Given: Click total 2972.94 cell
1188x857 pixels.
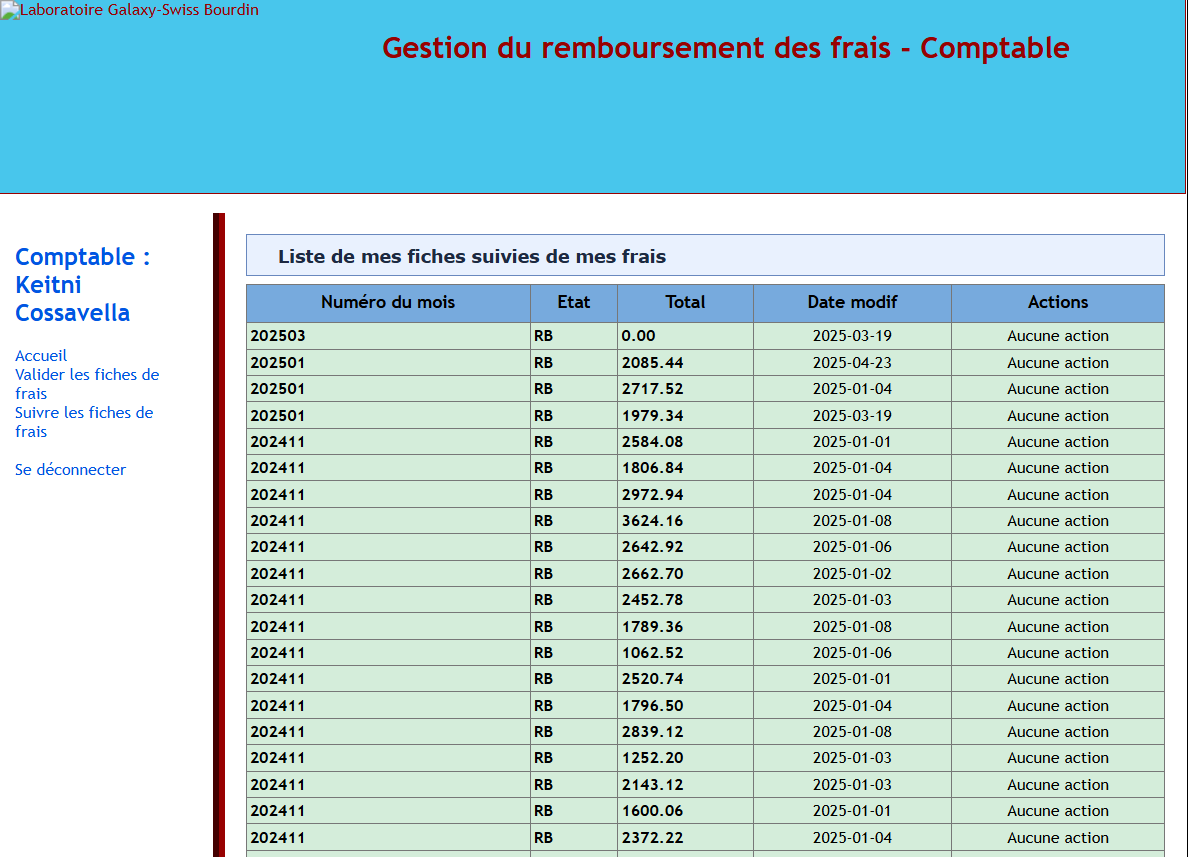Looking at the screenshot, I should click(x=686, y=494).
